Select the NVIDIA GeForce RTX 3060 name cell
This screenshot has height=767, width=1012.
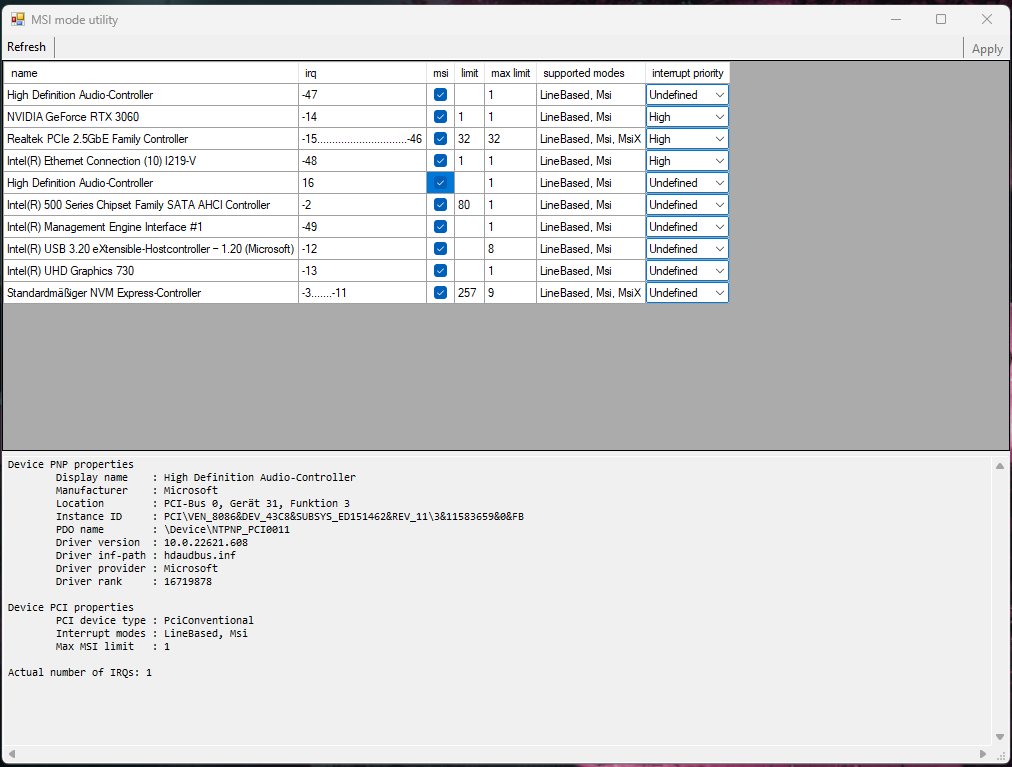pyautogui.click(x=151, y=117)
